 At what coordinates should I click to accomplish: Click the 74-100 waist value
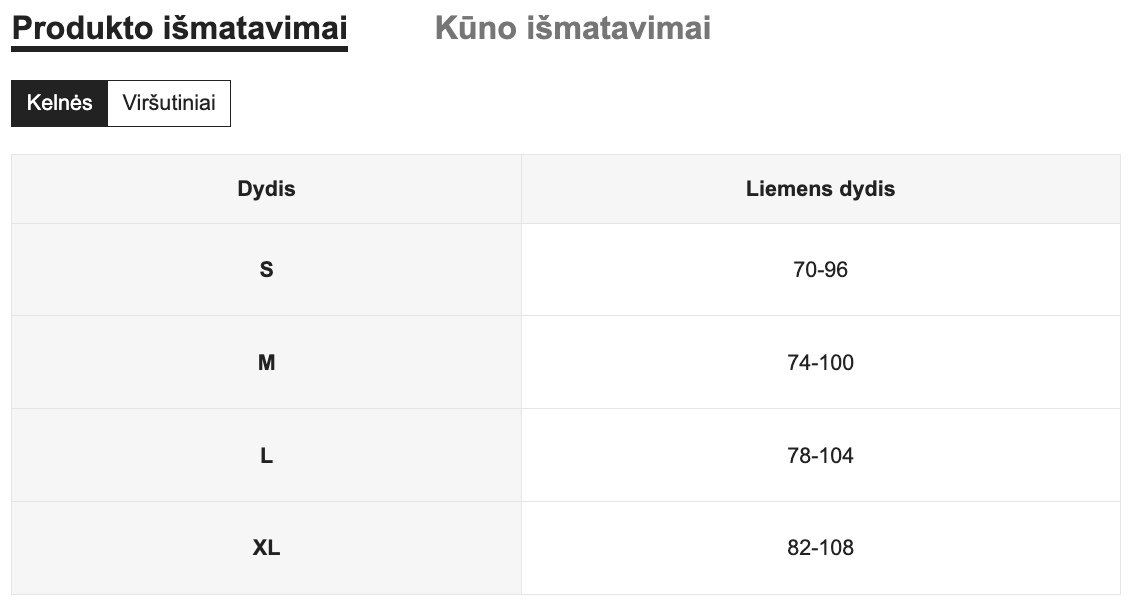[x=820, y=362]
